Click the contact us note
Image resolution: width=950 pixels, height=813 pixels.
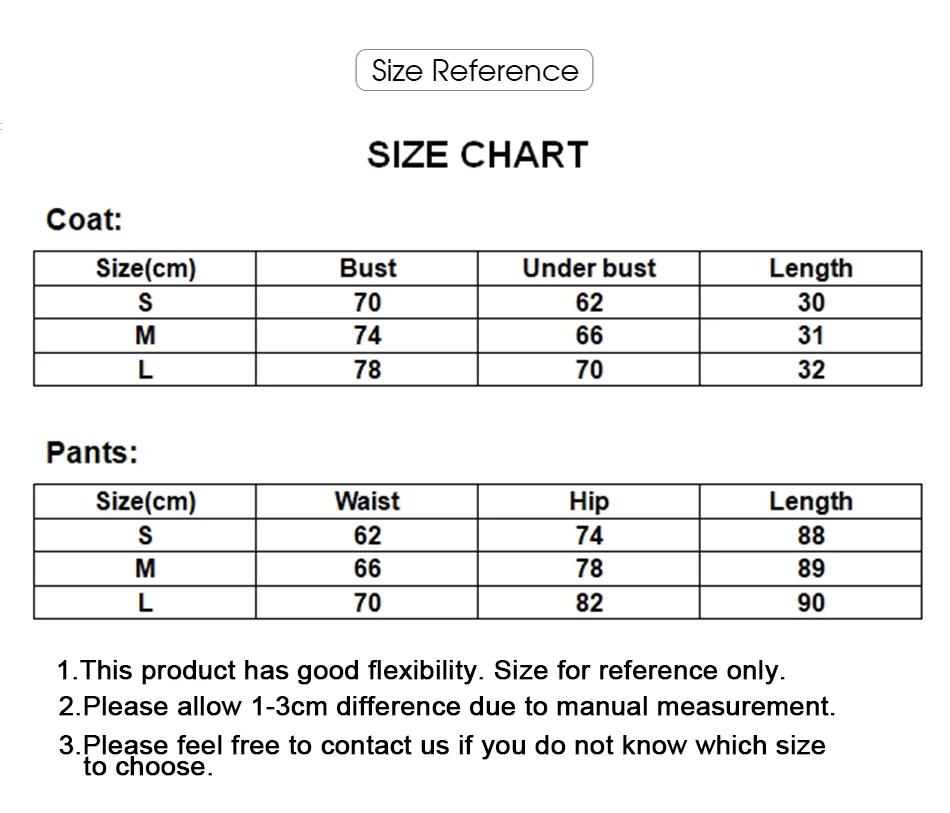click(442, 755)
